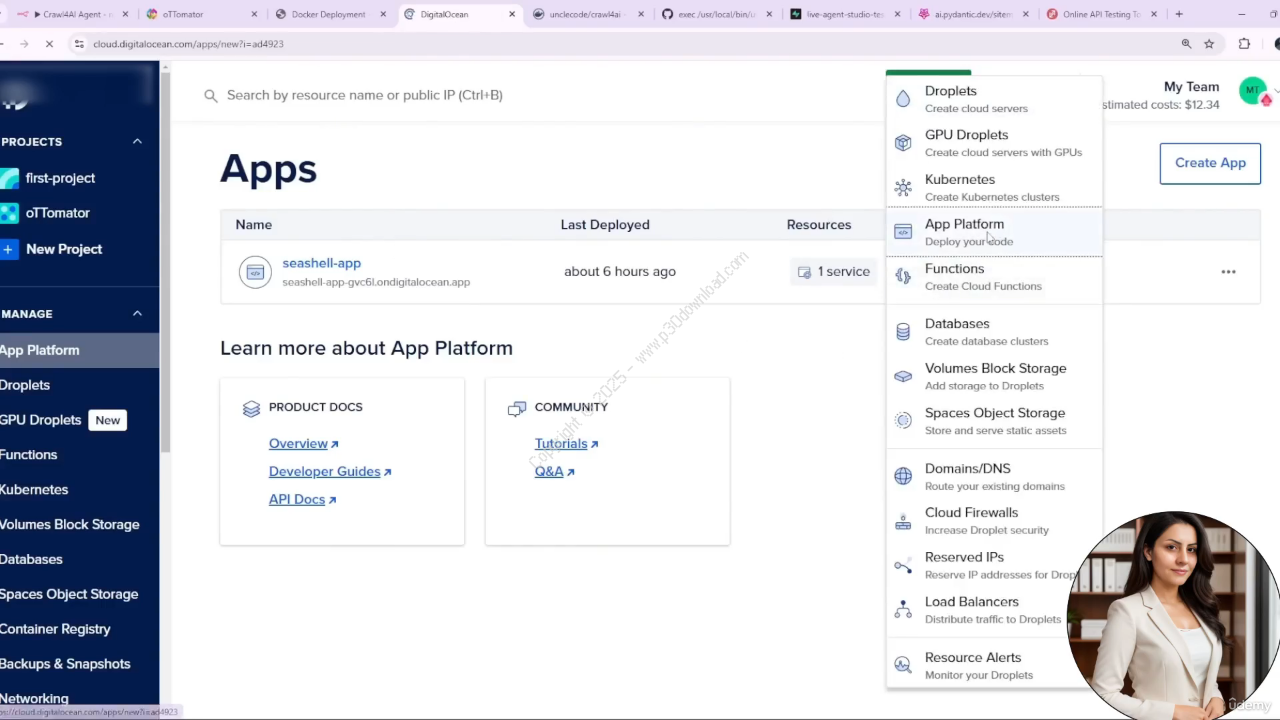Select Volumes Block Storage in create menu
1280x720 pixels.
pyautogui.click(x=994, y=376)
